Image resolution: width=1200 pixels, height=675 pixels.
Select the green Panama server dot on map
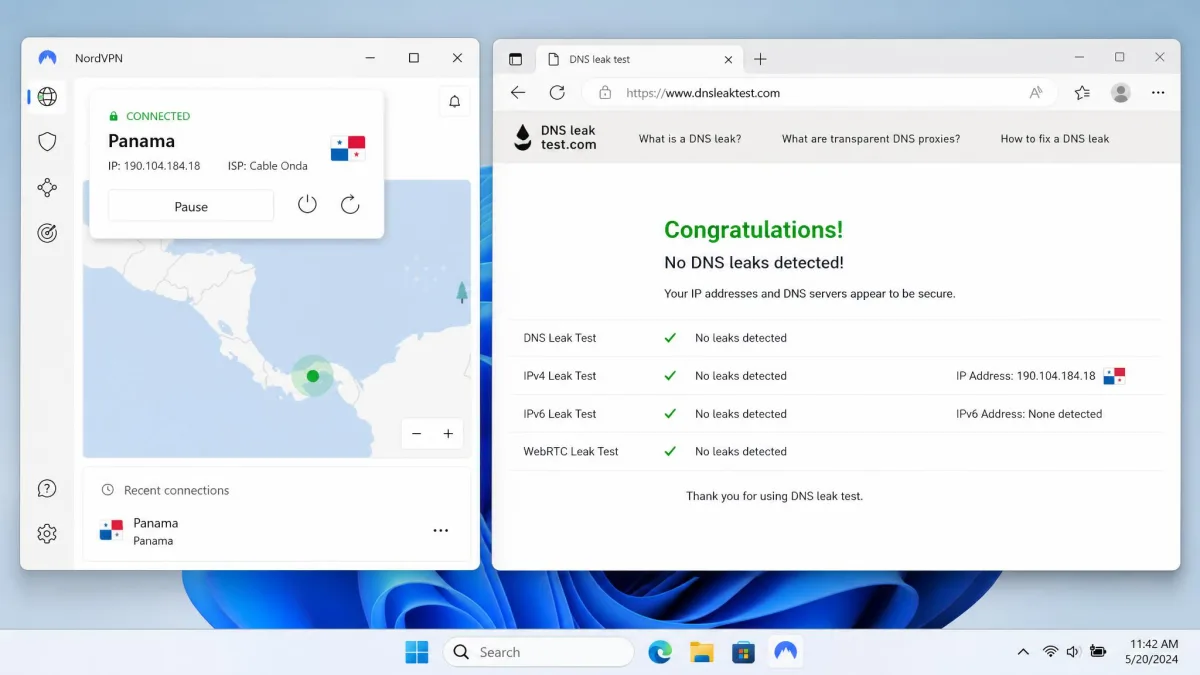click(x=313, y=376)
